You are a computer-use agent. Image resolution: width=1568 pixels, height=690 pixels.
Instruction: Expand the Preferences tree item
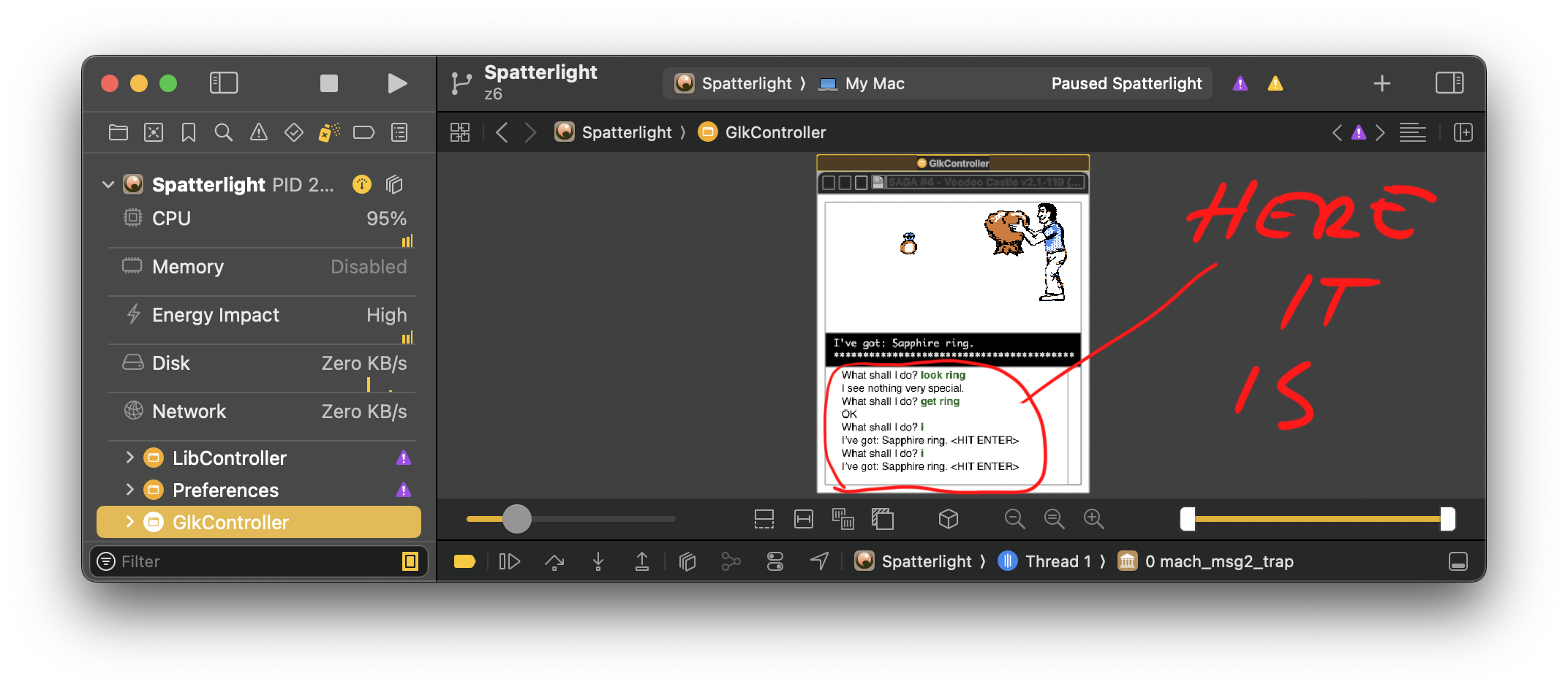(130, 490)
